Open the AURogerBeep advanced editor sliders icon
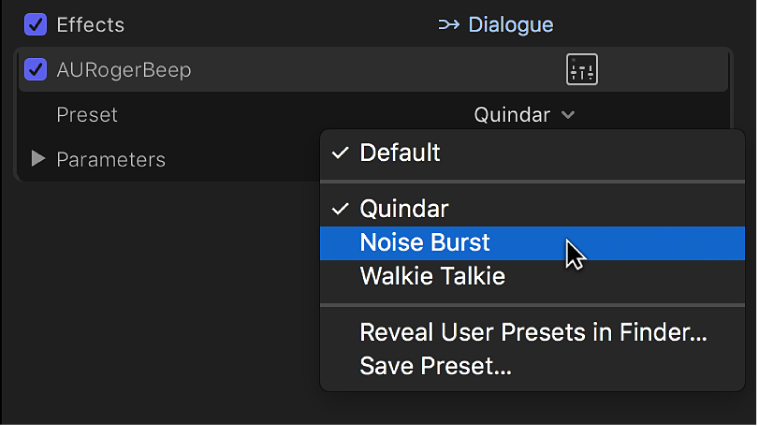 [582, 70]
